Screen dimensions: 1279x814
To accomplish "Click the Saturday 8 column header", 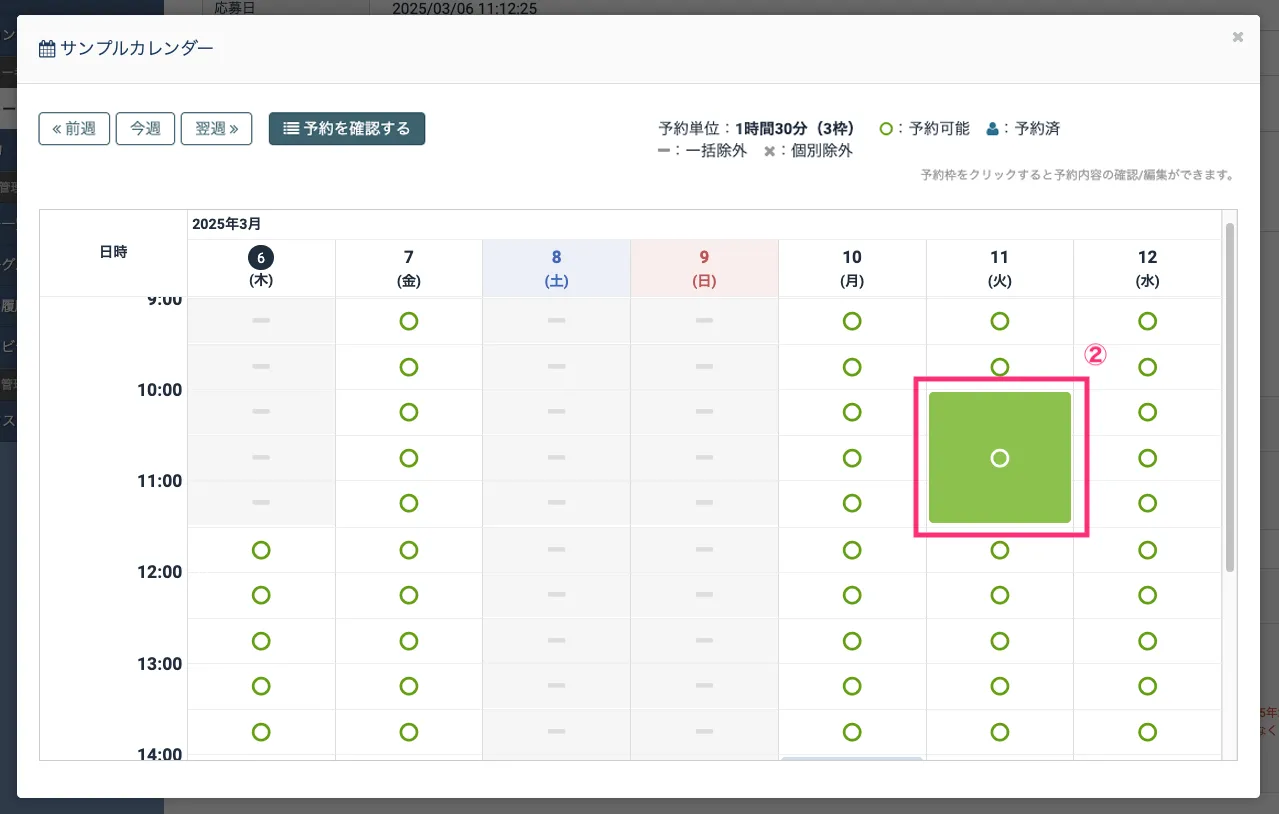I will click(x=556, y=267).
